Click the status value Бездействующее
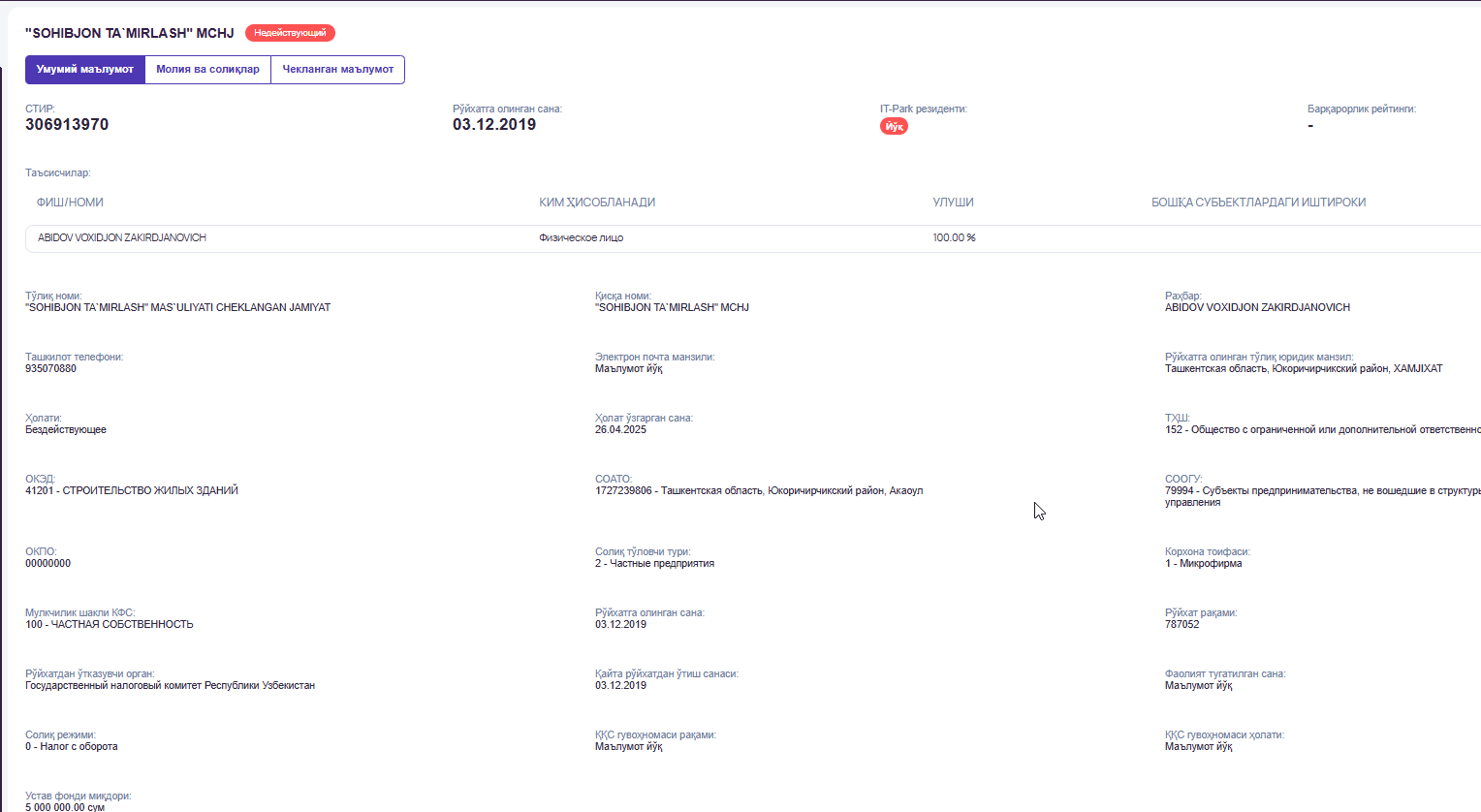The width and height of the screenshot is (1481, 812). coord(66,430)
